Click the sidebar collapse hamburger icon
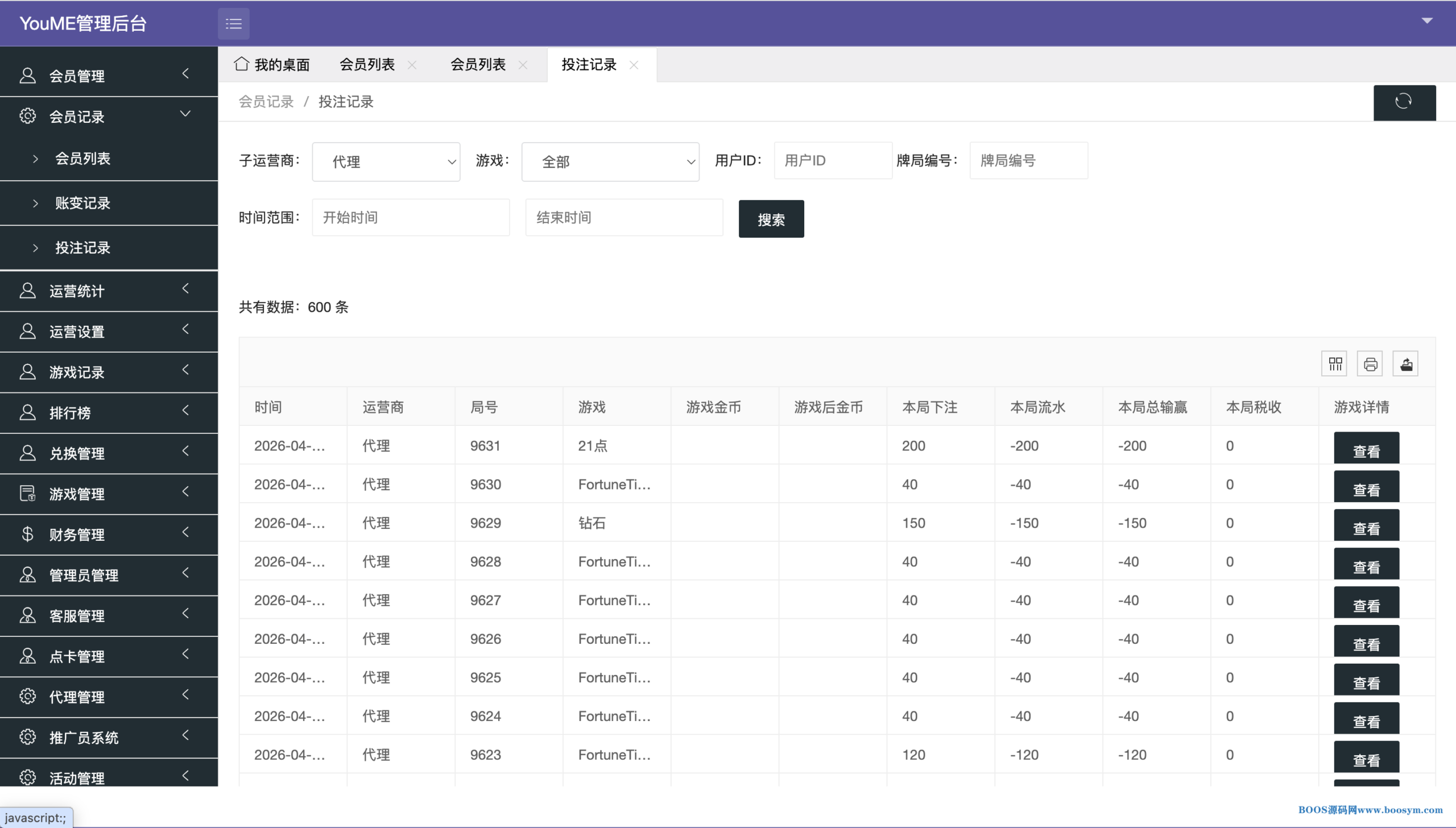 pyautogui.click(x=233, y=24)
